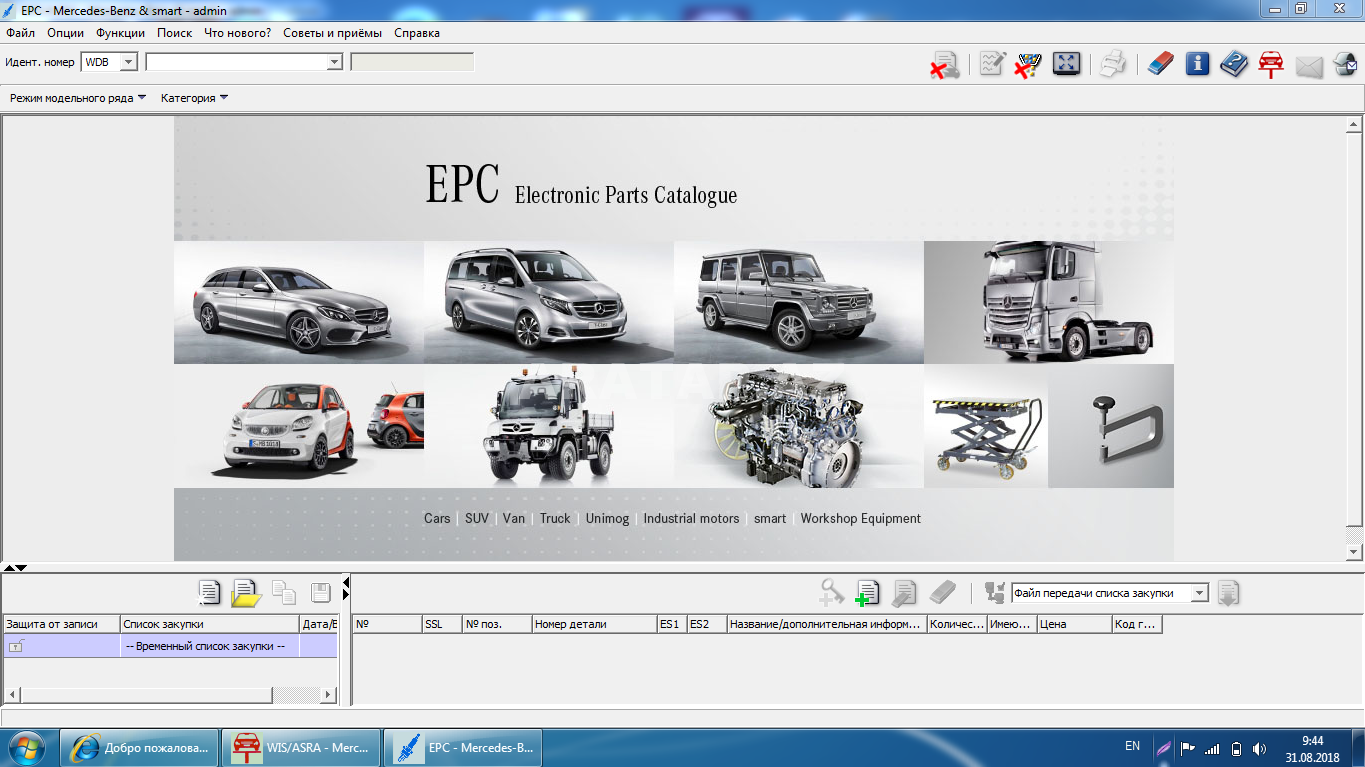The height and width of the screenshot is (767, 1365).
Task: Toggle the full screen view icon
Action: [x=1066, y=65]
